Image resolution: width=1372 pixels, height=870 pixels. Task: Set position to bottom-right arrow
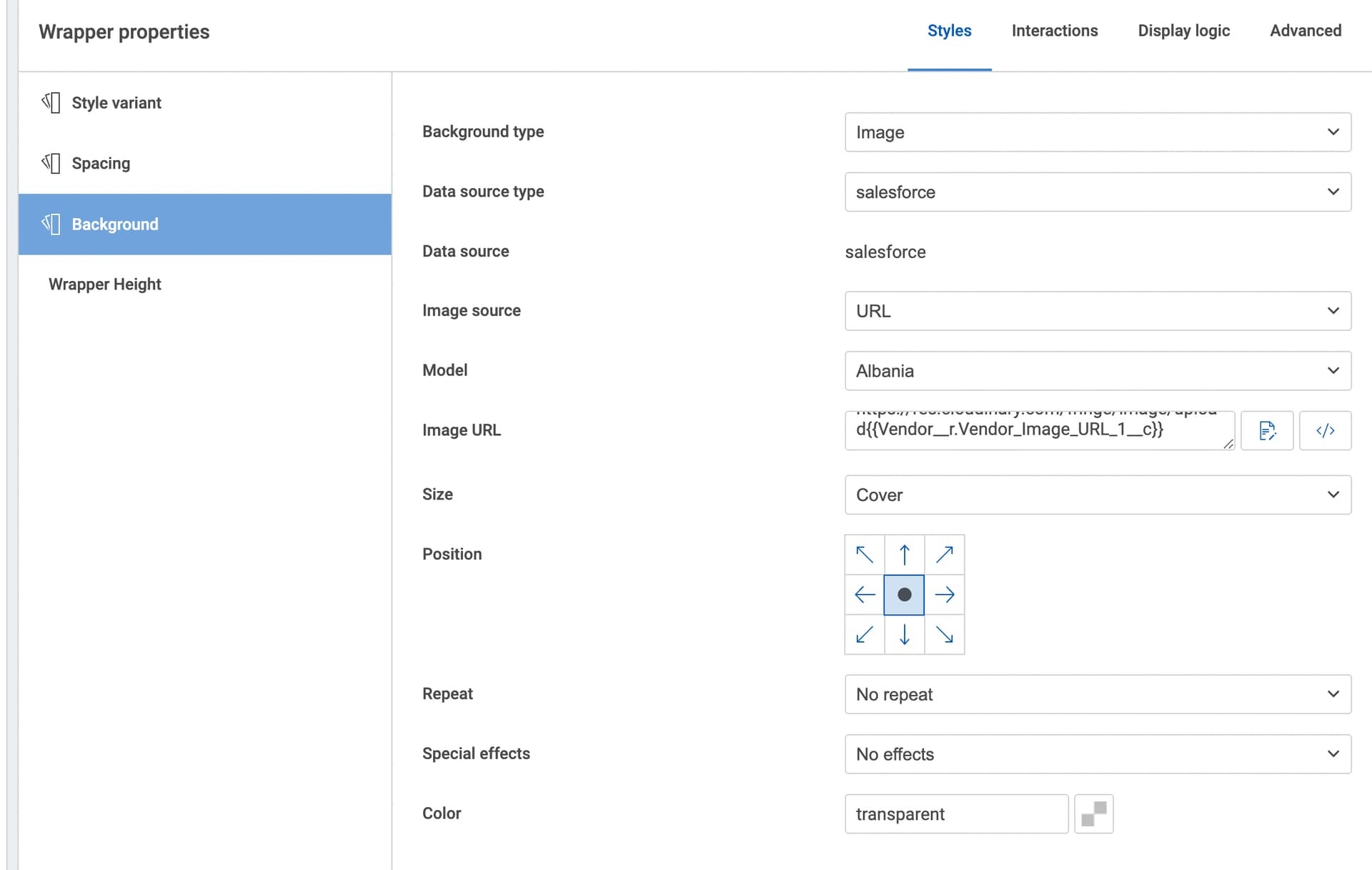pyautogui.click(x=945, y=635)
